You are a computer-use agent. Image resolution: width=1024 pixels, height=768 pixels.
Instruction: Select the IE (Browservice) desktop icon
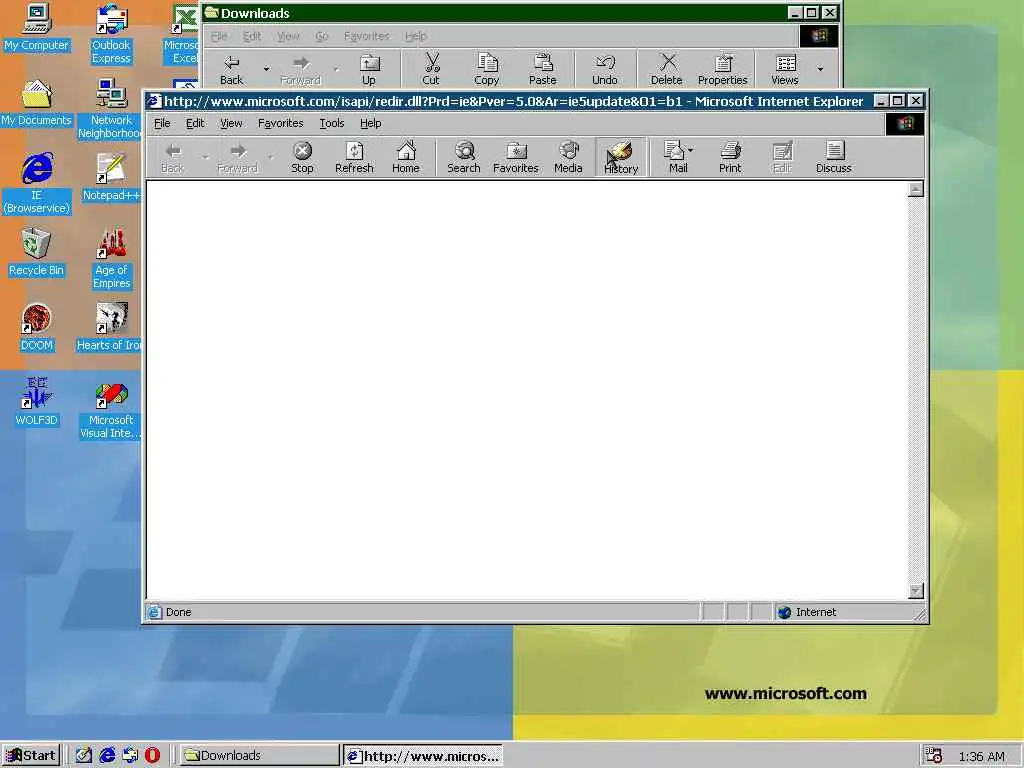point(36,184)
